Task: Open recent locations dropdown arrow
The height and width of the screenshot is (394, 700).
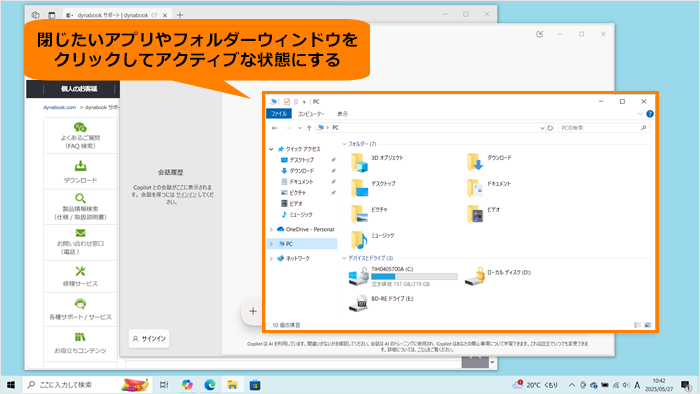Action: pyautogui.click(x=300, y=128)
